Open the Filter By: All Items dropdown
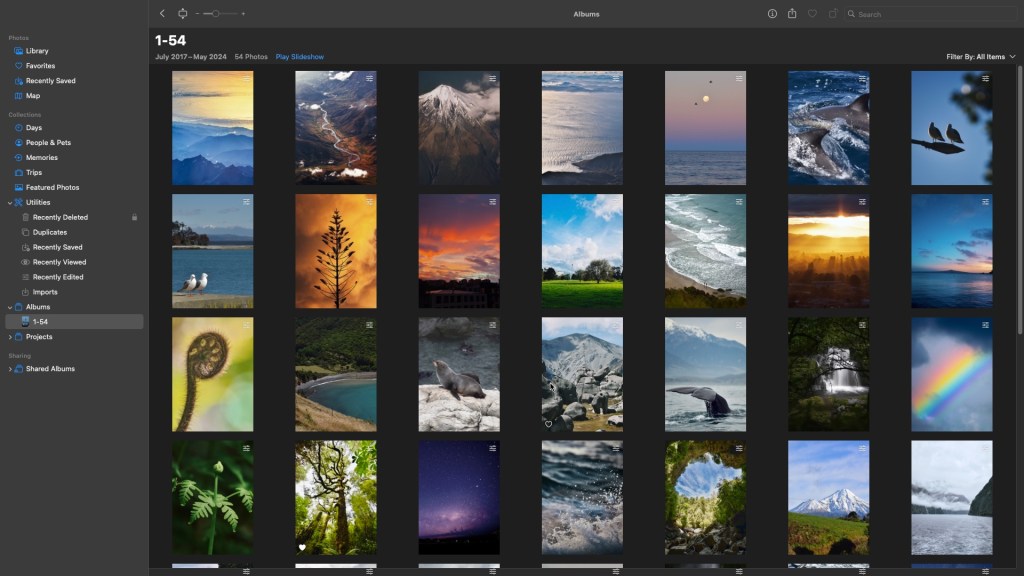This screenshot has height=576, width=1024. coord(980,57)
